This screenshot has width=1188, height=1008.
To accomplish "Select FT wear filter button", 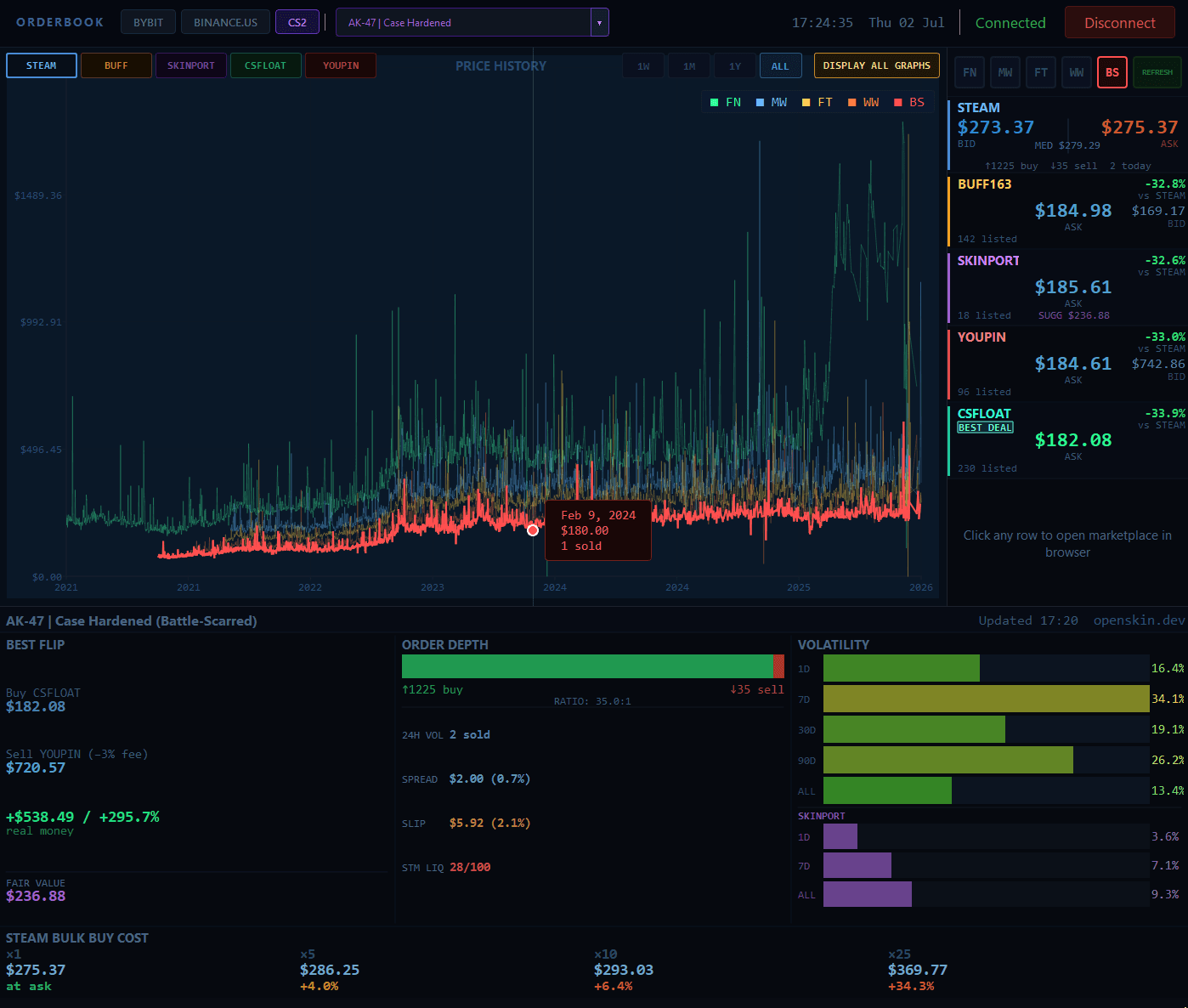I will 1041,72.
